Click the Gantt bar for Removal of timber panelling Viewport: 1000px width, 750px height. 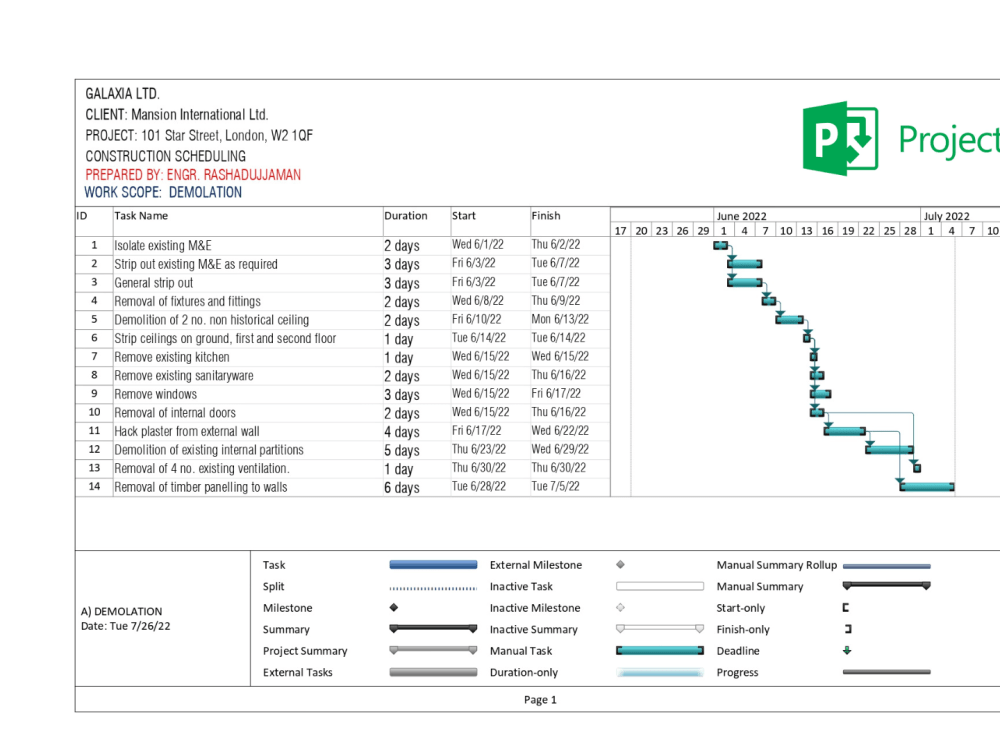pos(927,487)
